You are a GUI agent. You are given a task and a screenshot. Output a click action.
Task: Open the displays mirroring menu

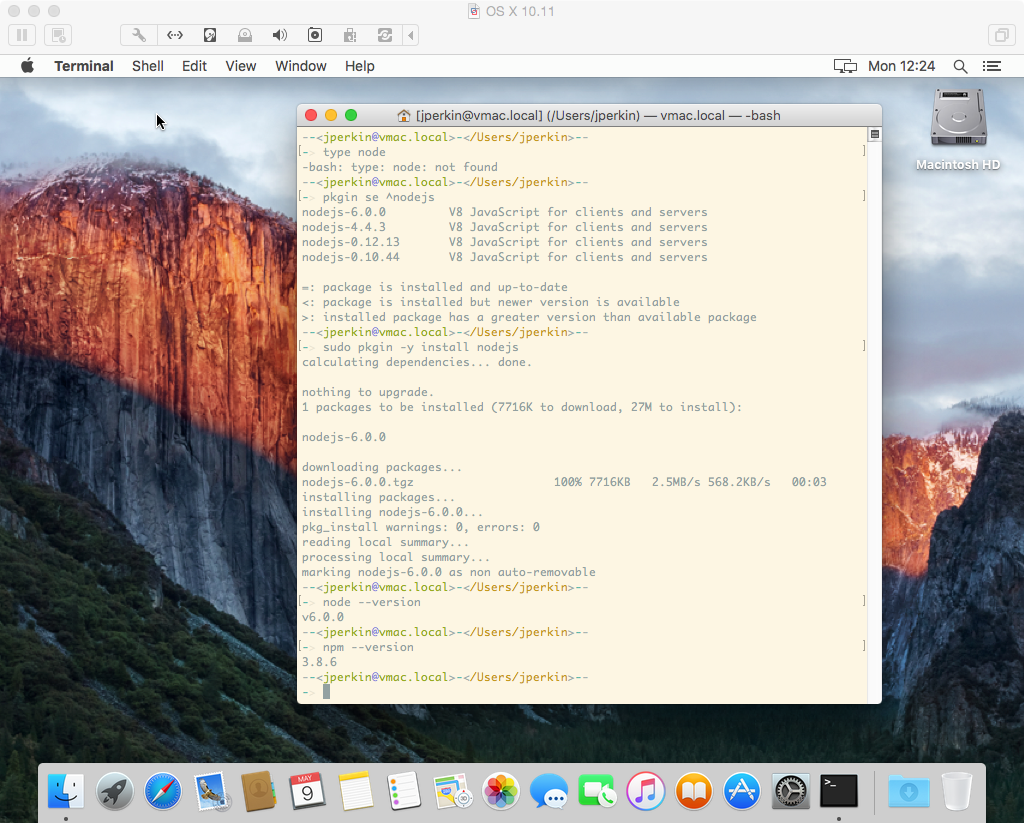coord(845,66)
